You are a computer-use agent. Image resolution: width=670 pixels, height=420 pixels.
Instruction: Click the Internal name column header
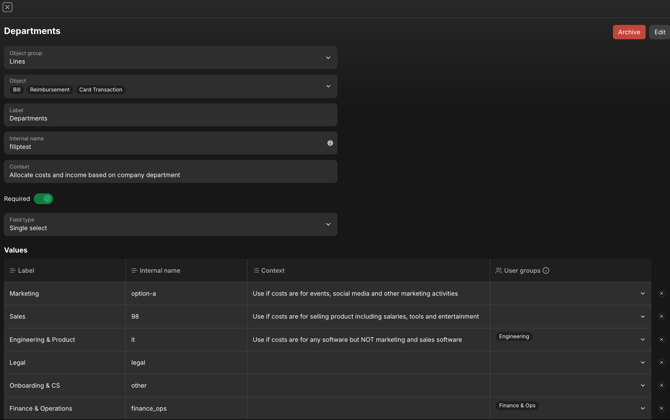coord(186,270)
